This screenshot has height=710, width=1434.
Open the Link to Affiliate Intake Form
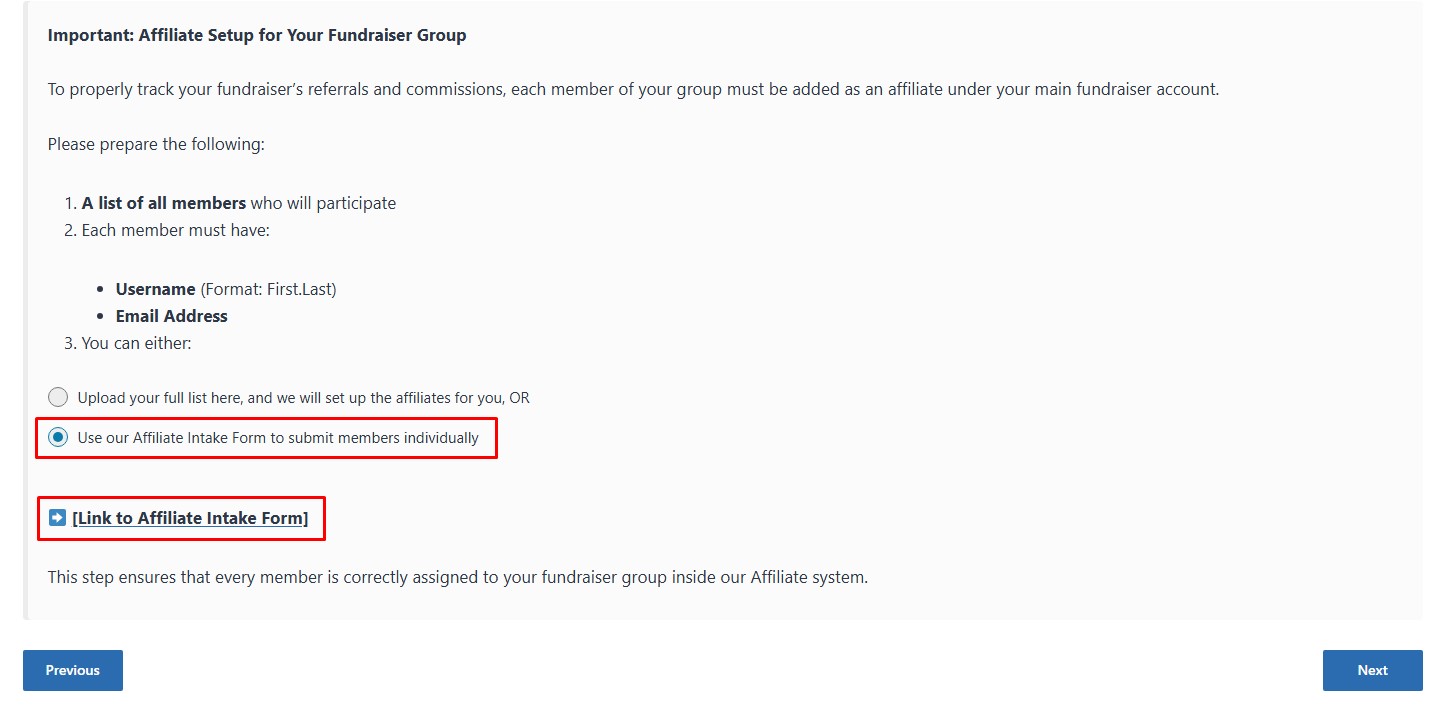[190, 518]
